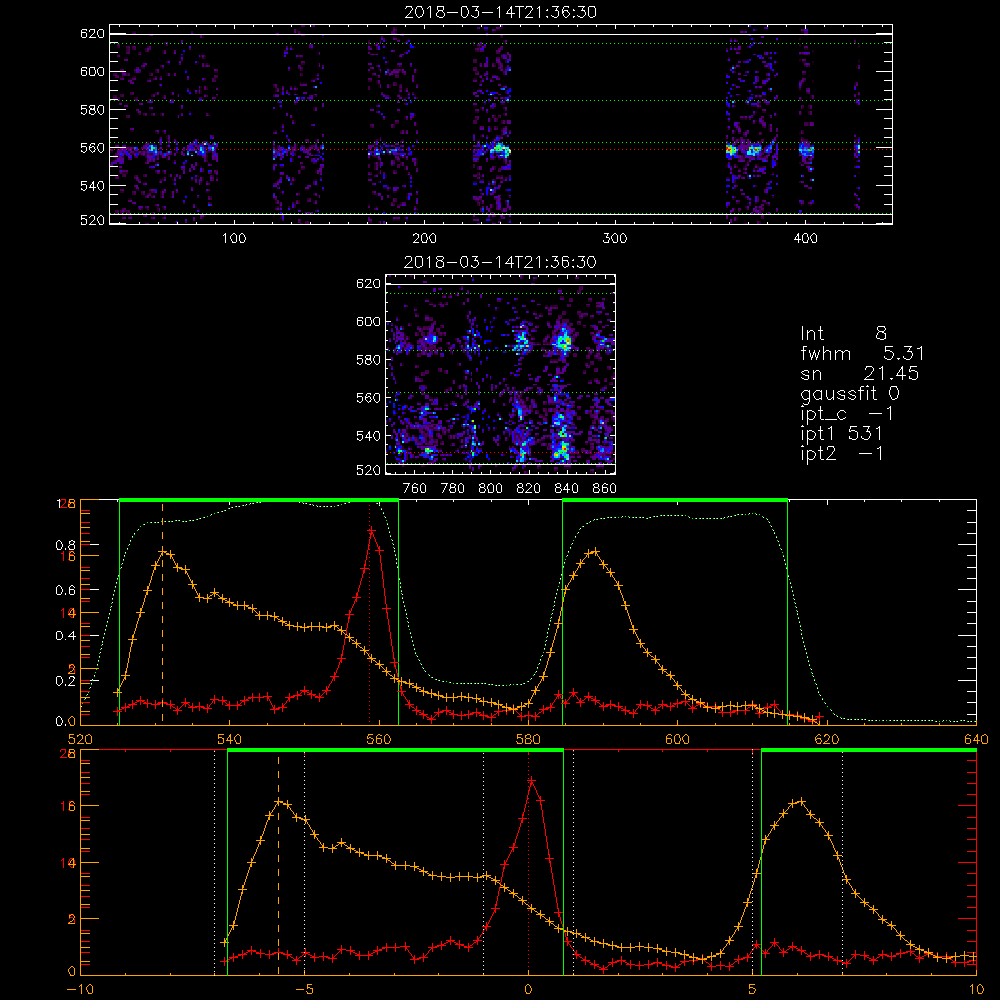The height and width of the screenshot is (1000, 1000).
Task: Click the 'ipt1 531' readout line
Action: [842, 434]
